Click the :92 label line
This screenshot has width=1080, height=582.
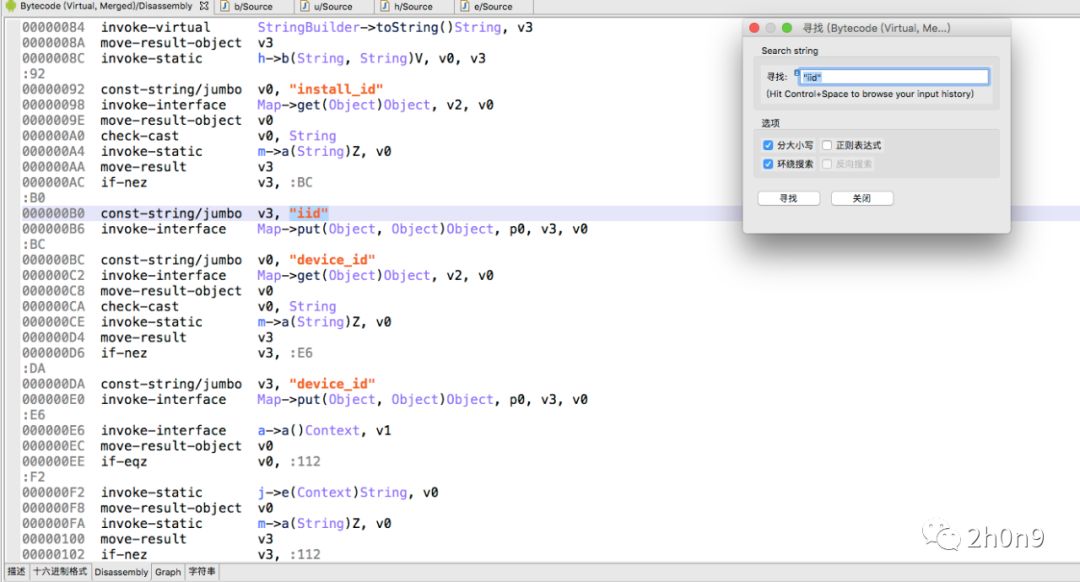click(x=34, y=74)
